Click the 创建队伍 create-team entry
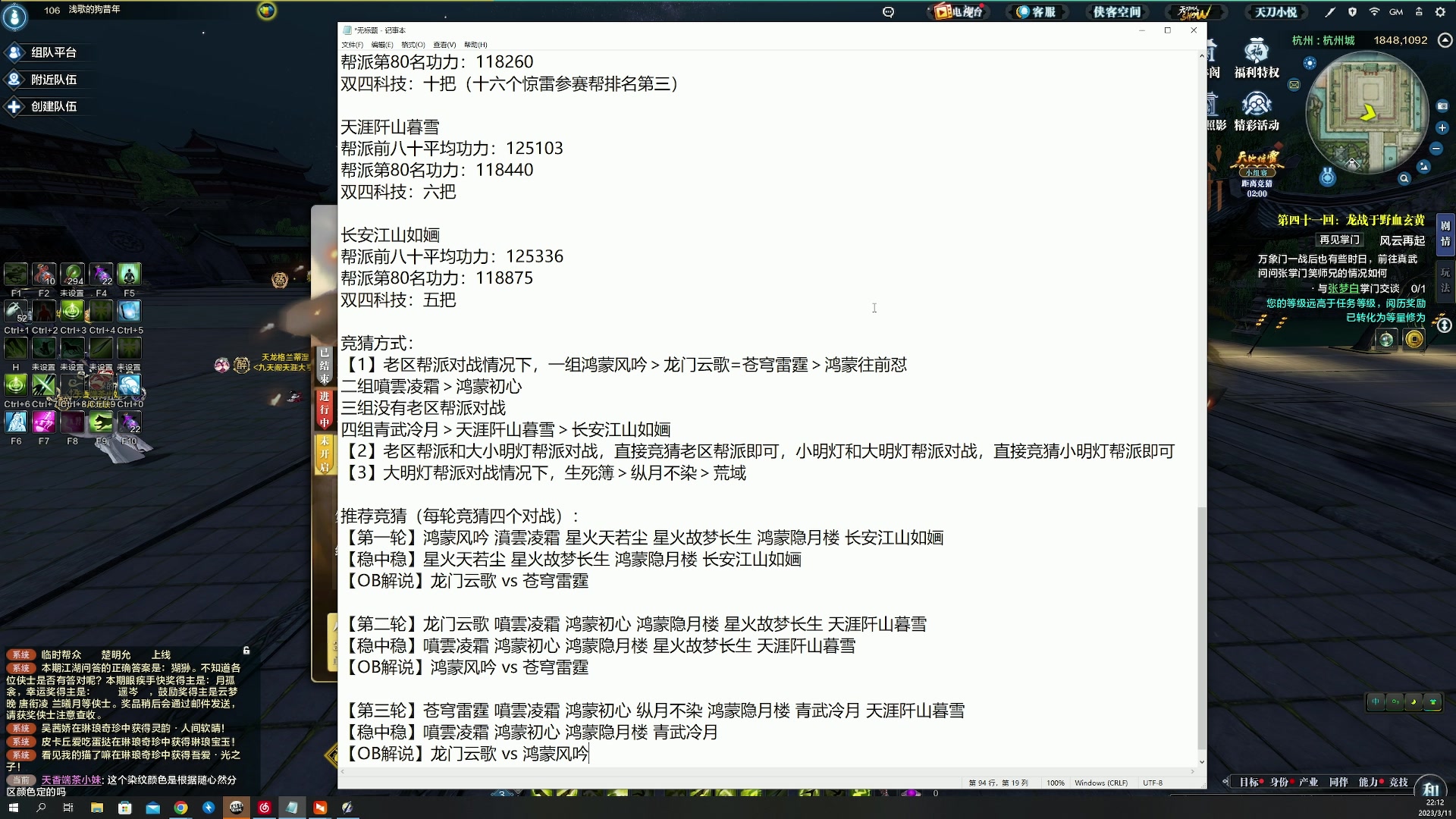Viewport: 1456px width, 819px height. [x=47, y=106]
